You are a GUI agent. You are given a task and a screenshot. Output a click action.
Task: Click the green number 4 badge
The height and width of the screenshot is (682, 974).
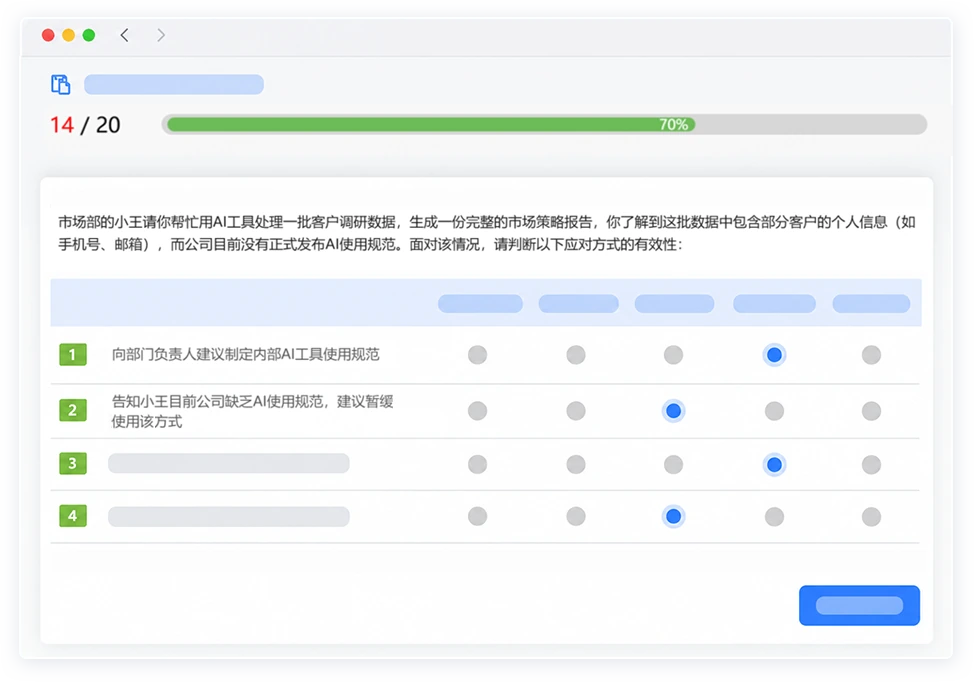point(73,516)
